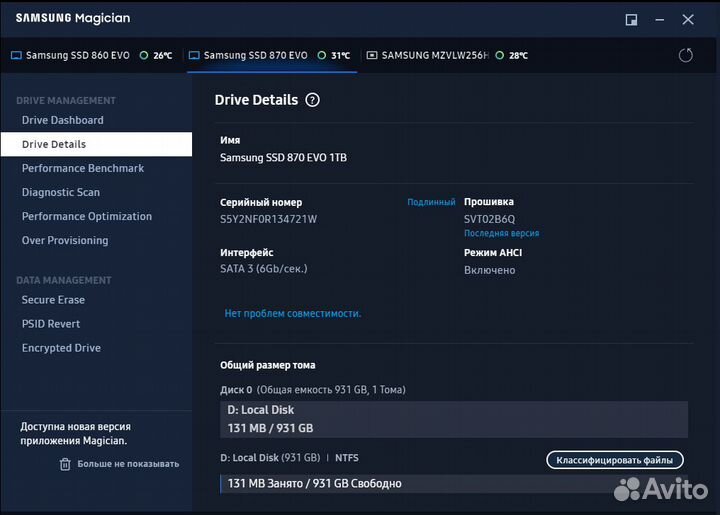Click the Samsung SSD 870 EVO drive icon

(x=194, y=56)
